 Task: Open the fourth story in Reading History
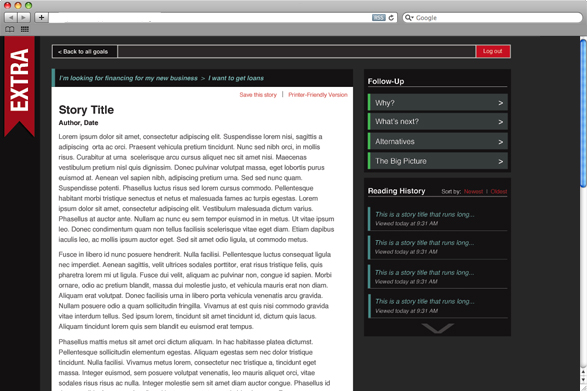coord(438,306)
